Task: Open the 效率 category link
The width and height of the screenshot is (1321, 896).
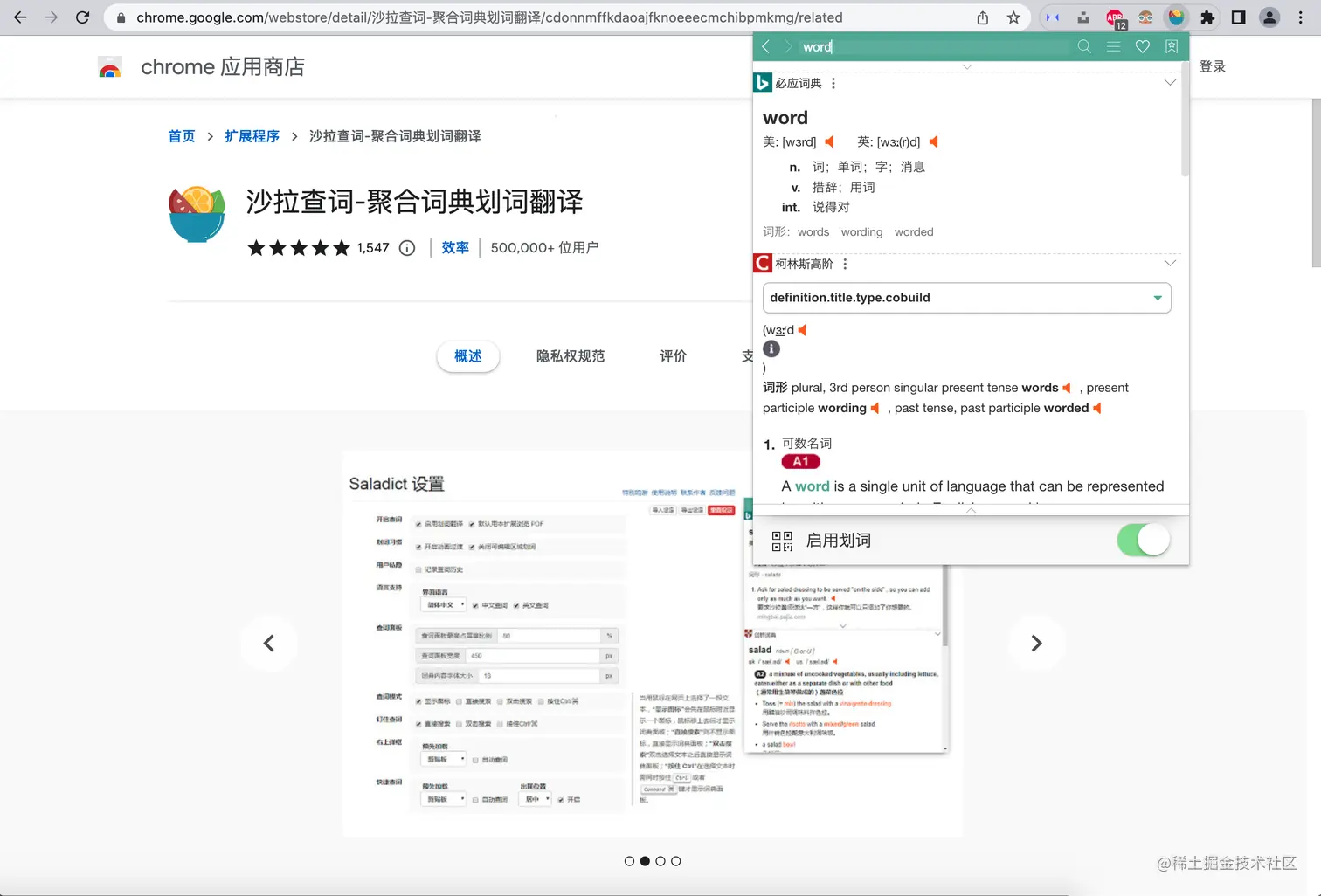Action: pyautogui.click(x=455, y=248)
